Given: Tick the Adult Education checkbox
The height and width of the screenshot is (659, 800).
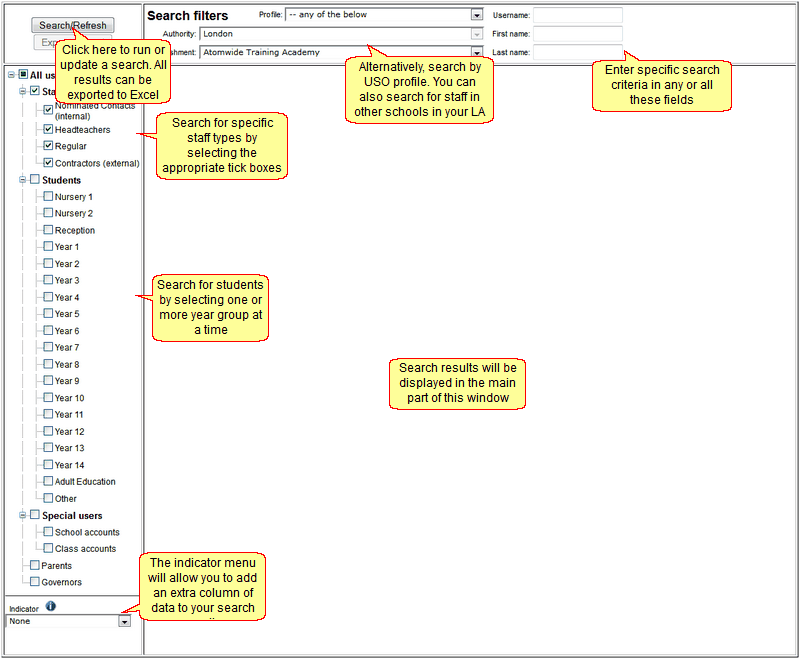Looking at the screenshot, I should coord(48,481).
